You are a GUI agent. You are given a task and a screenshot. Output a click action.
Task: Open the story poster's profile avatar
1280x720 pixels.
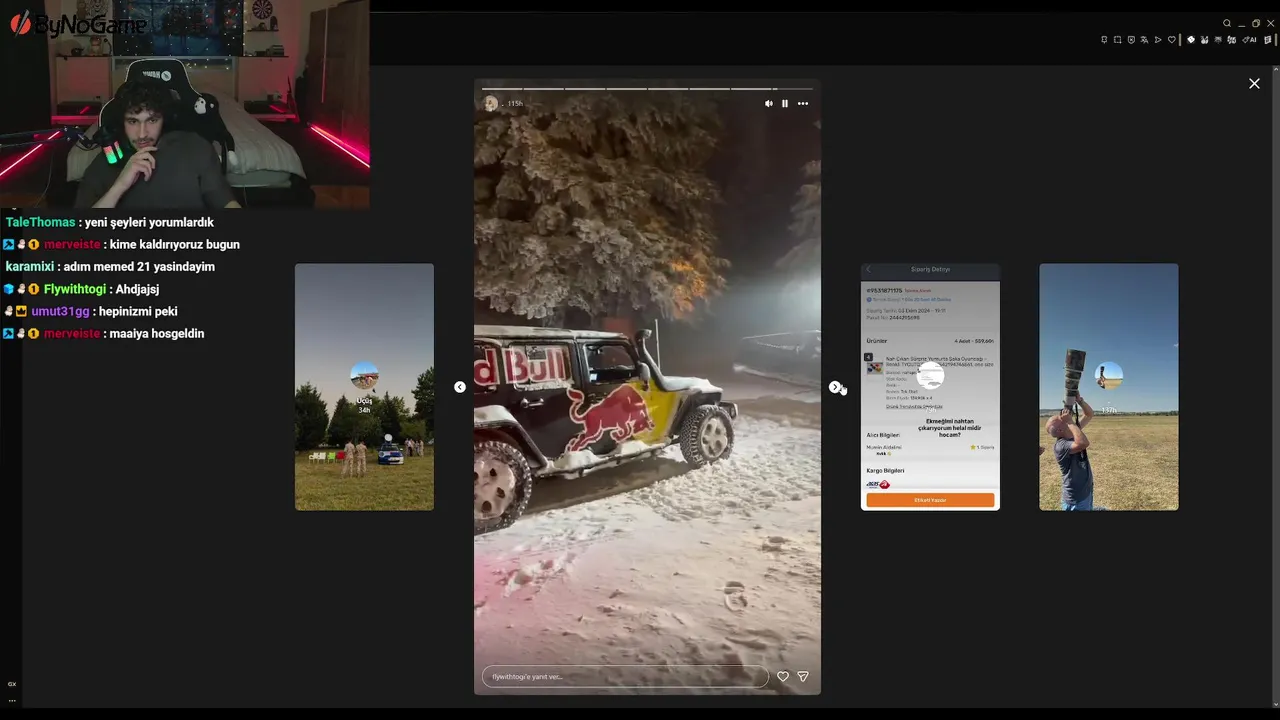491,103
